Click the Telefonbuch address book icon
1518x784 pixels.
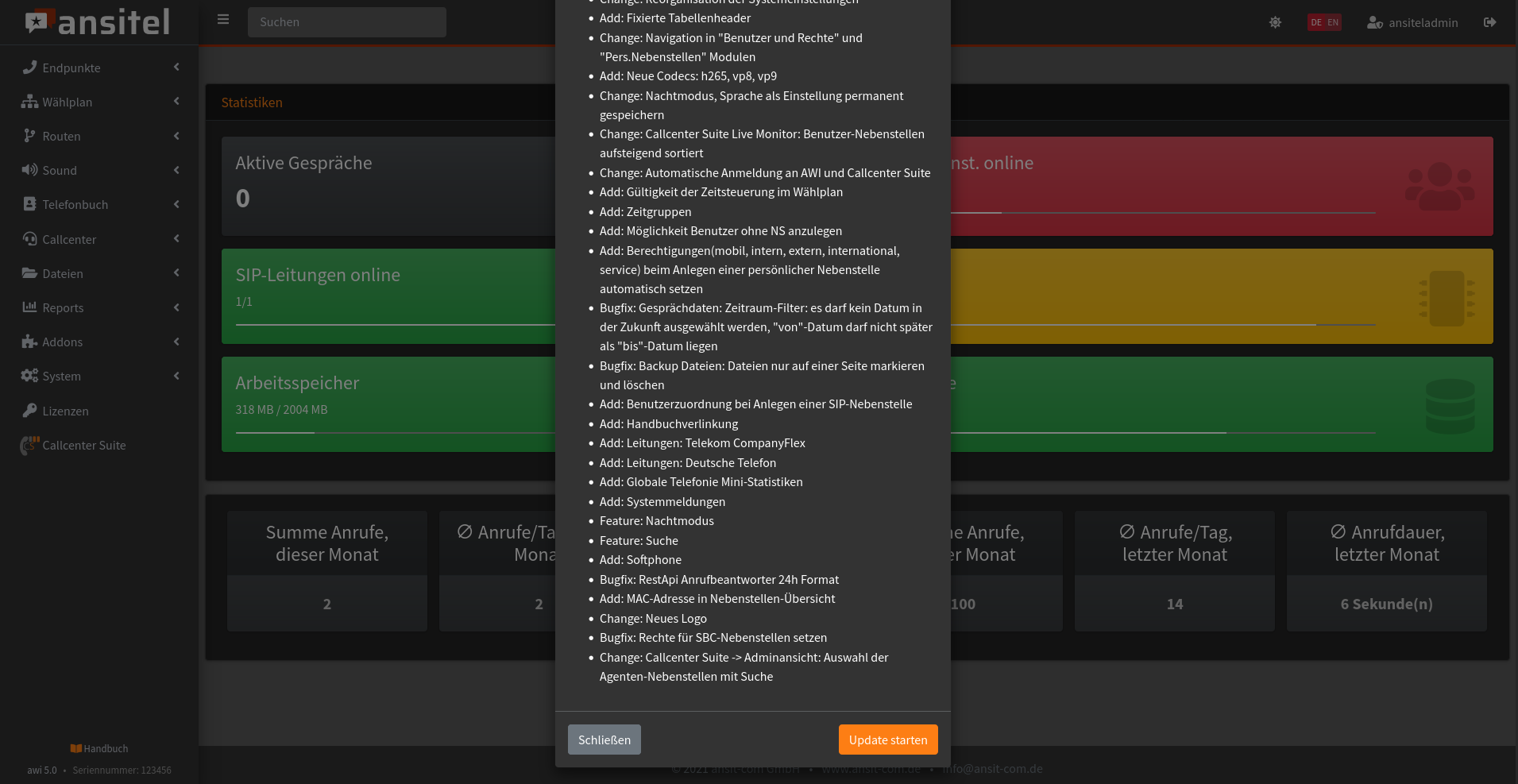tap(29, 204)
